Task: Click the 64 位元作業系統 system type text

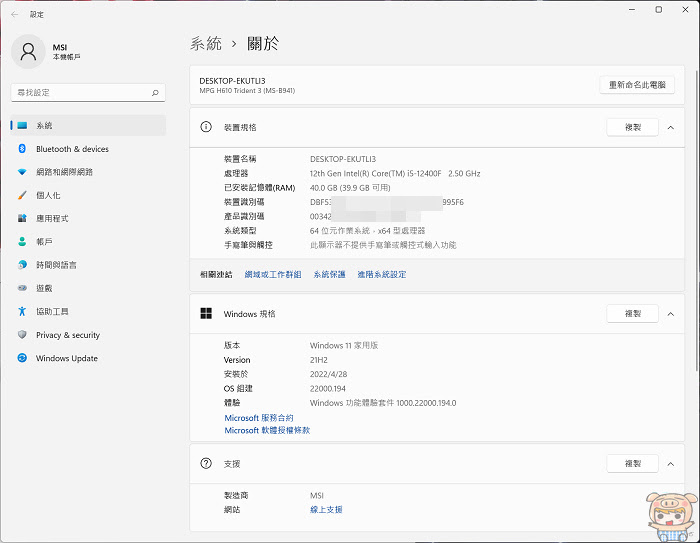Action: tap(367, 230)
